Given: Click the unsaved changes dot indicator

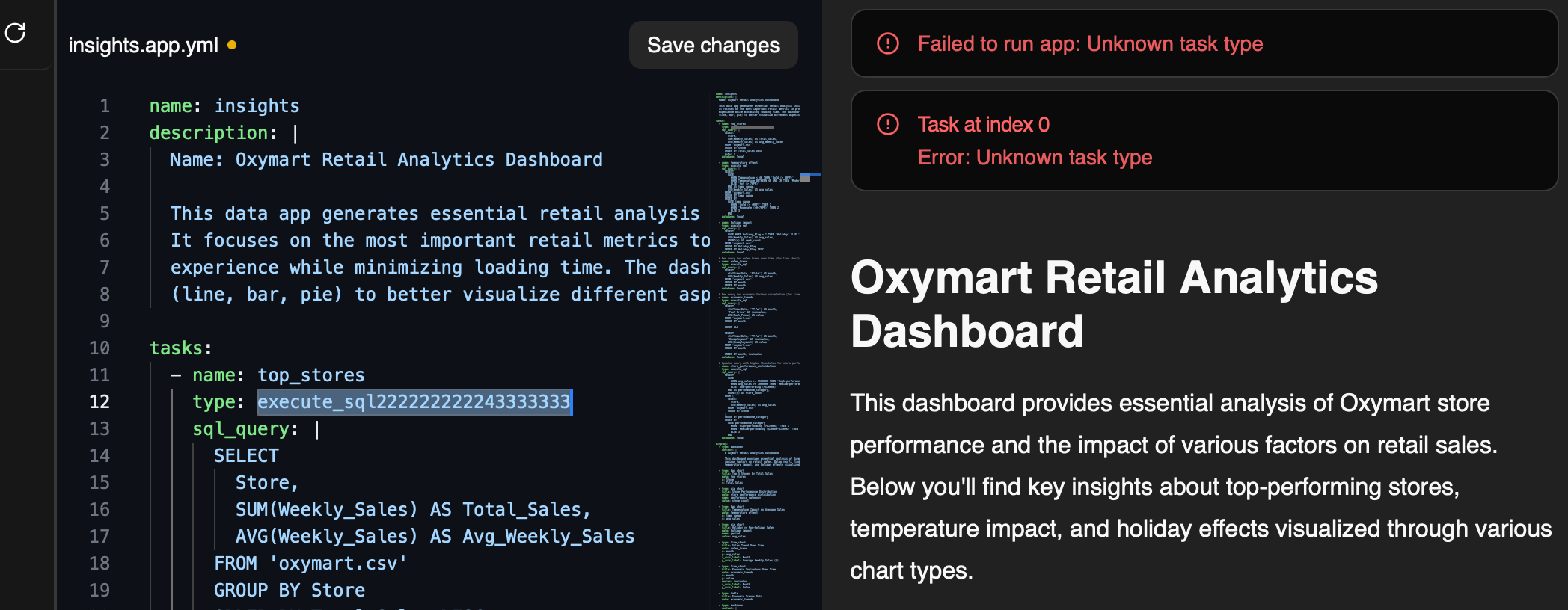Looking at the screenshot, I should (232, 45).
